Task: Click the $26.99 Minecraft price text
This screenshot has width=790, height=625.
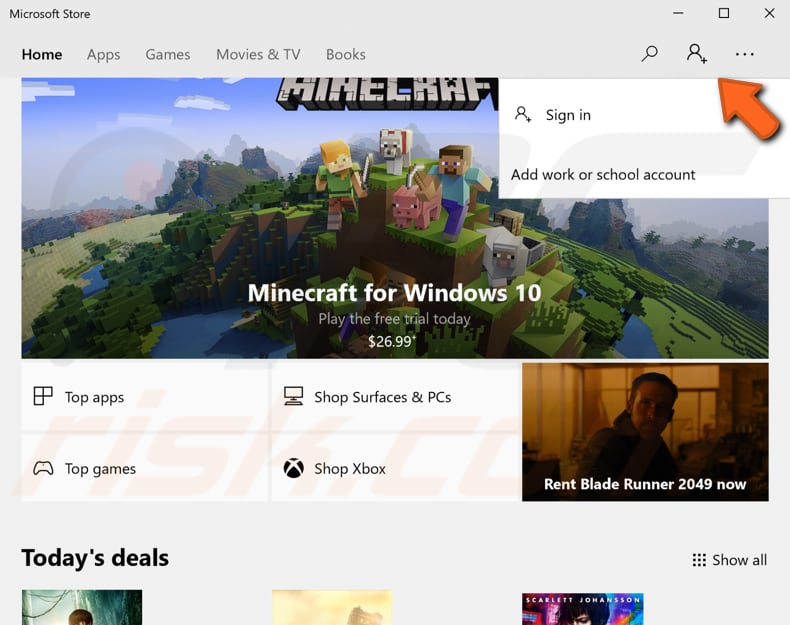Action: [392, 341]
